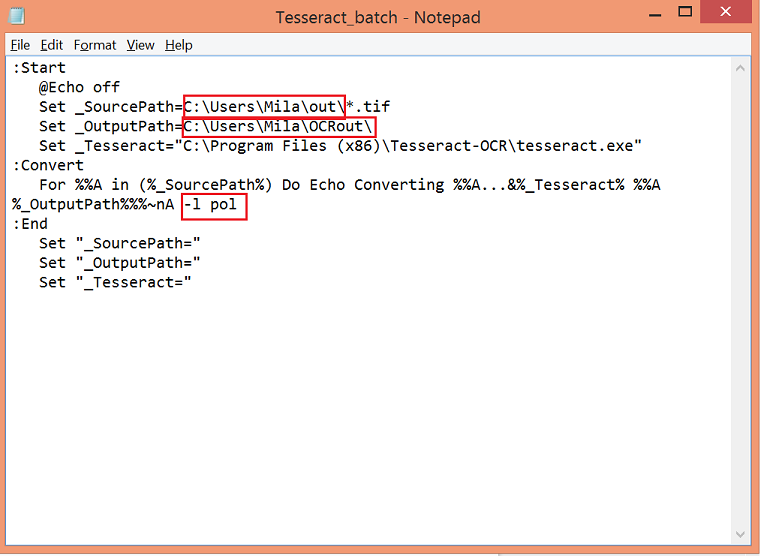
Task: Place cursor on the :Convert label line
Action: [48, 166]
